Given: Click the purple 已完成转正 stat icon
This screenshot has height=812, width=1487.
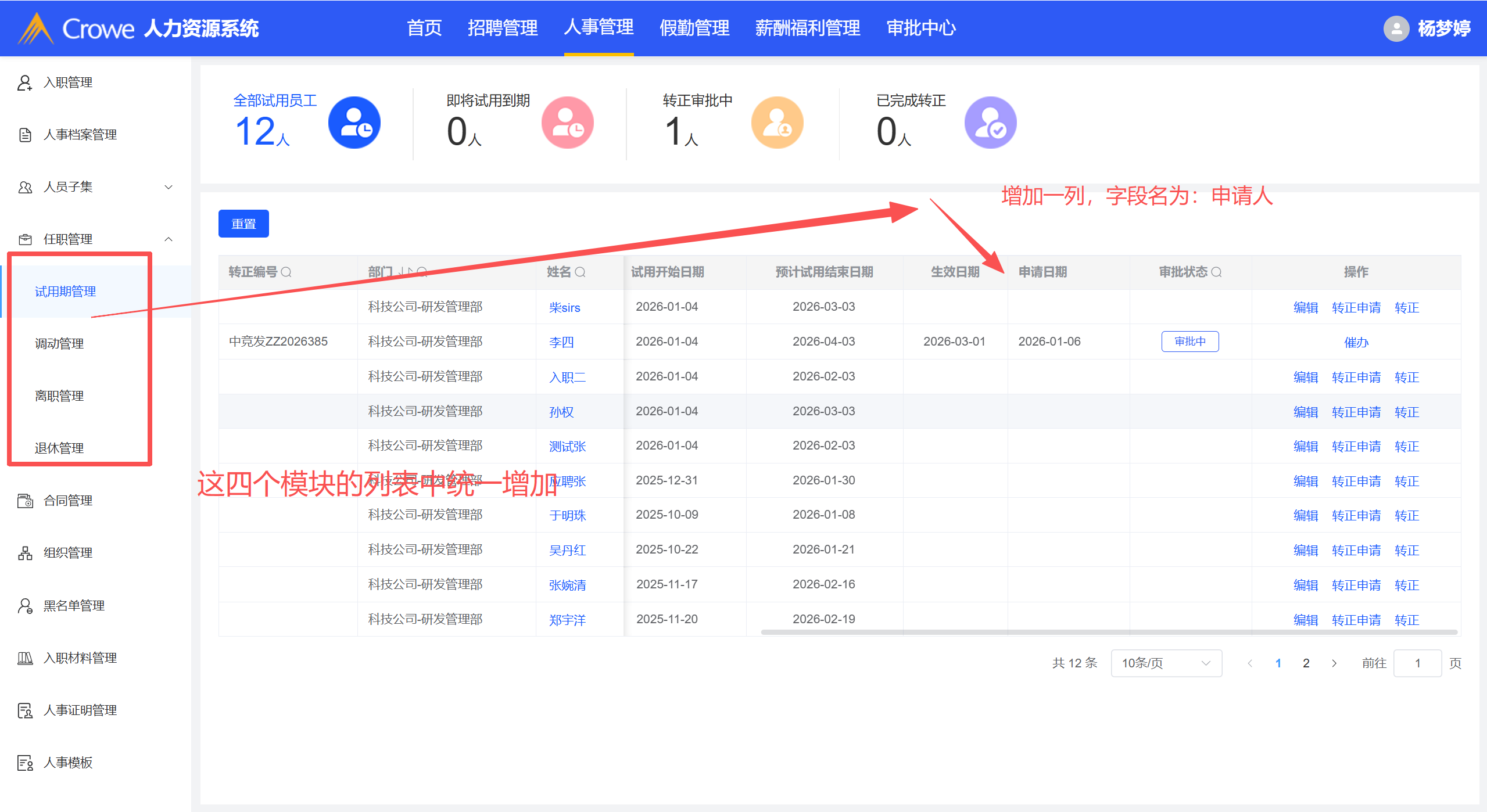Looking at the screenshot, I should [x=990, y=123].
